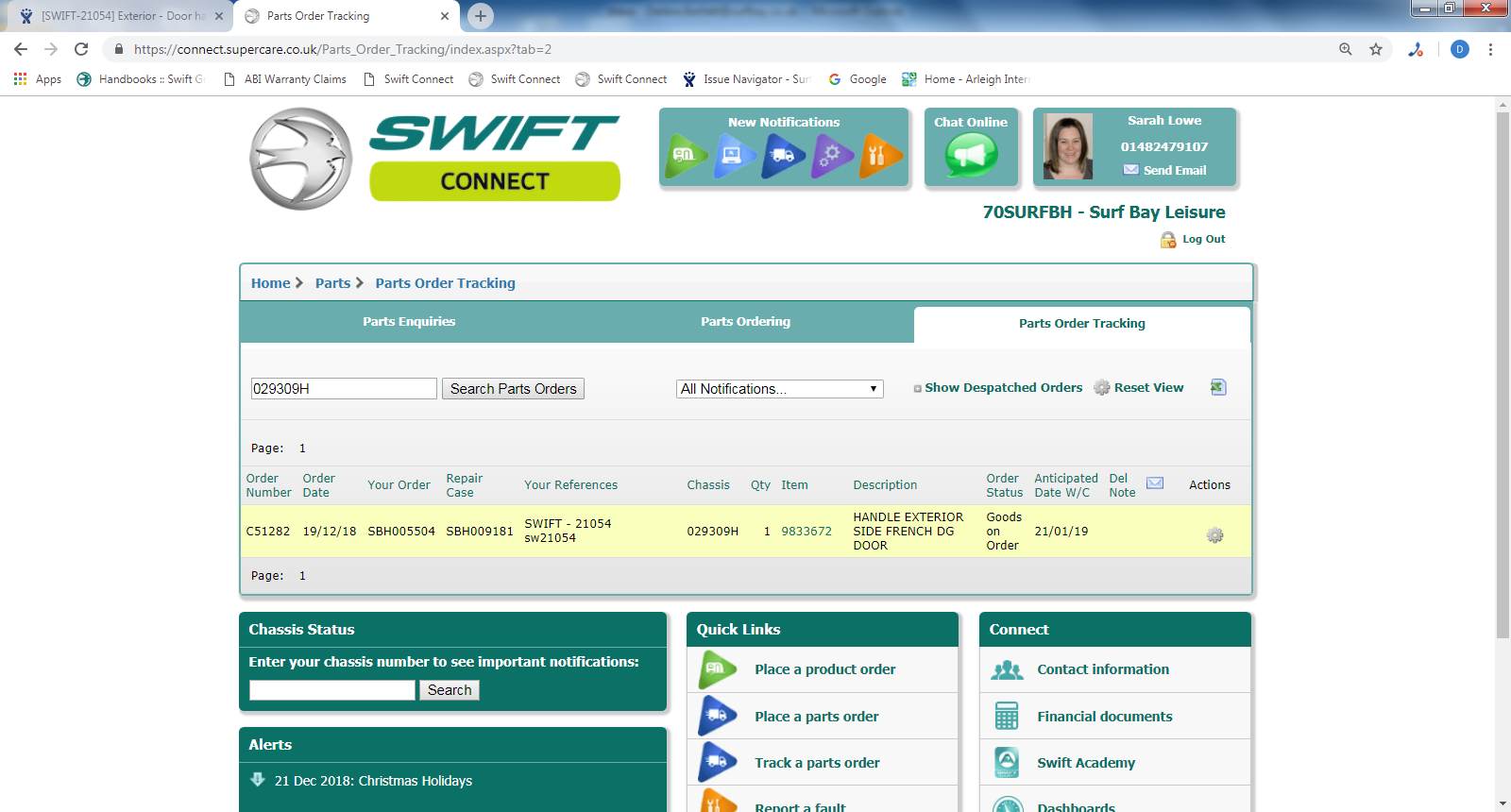Go to Home in the breadcrumb
The width and height of the screenshot is (1511, 812).
pos(270,283)
